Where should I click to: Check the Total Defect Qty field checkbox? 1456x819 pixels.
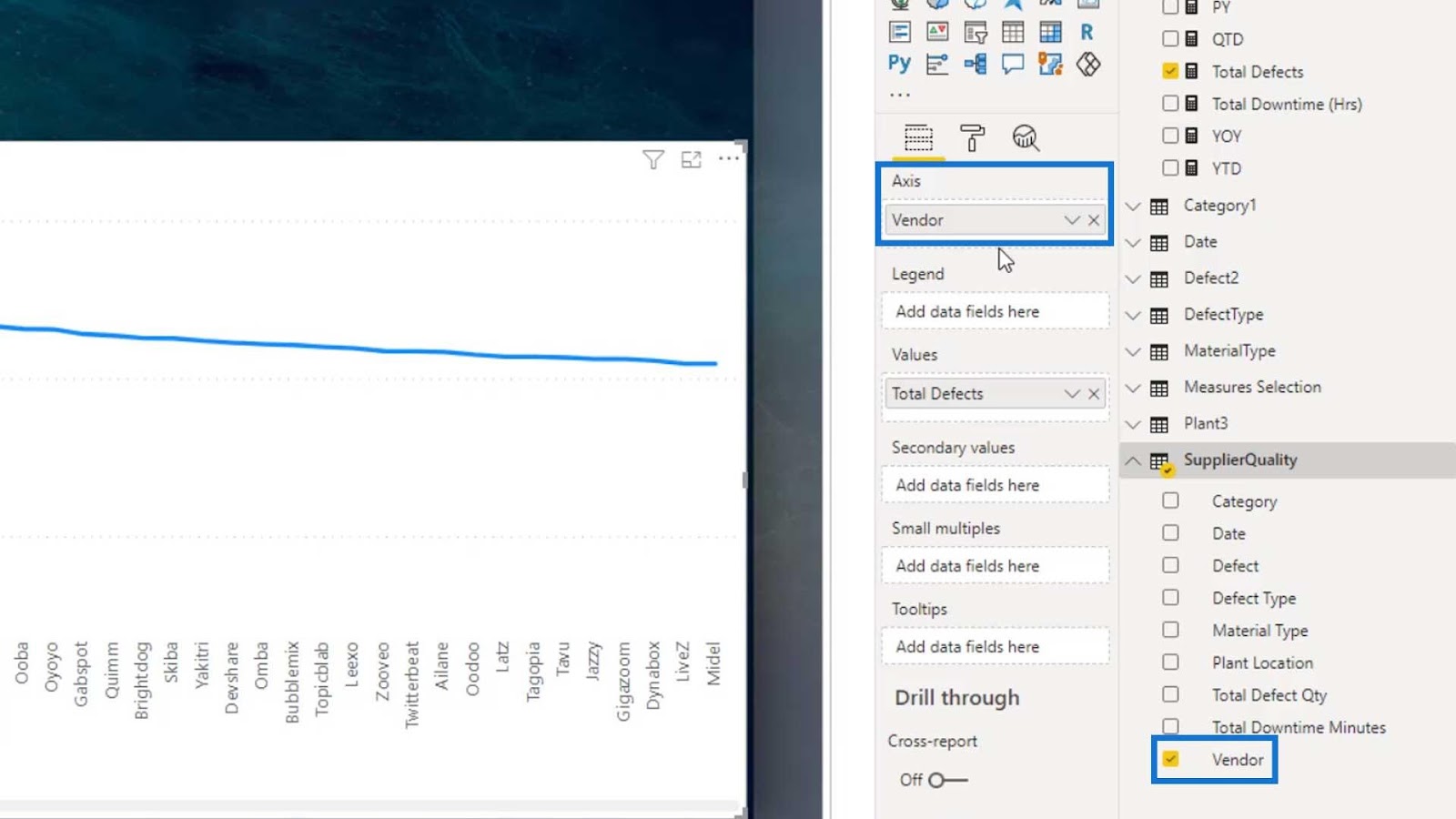point(1170,694)
